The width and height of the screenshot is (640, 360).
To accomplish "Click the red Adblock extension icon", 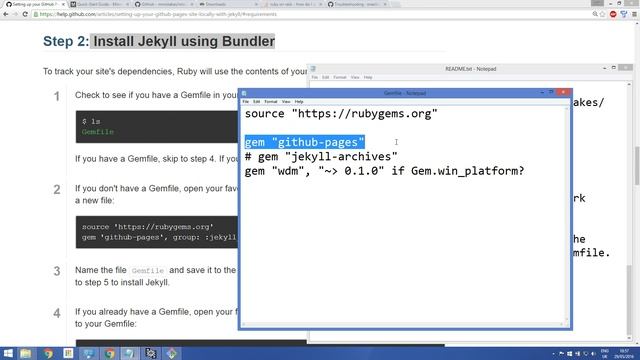I will coord(613,14).
